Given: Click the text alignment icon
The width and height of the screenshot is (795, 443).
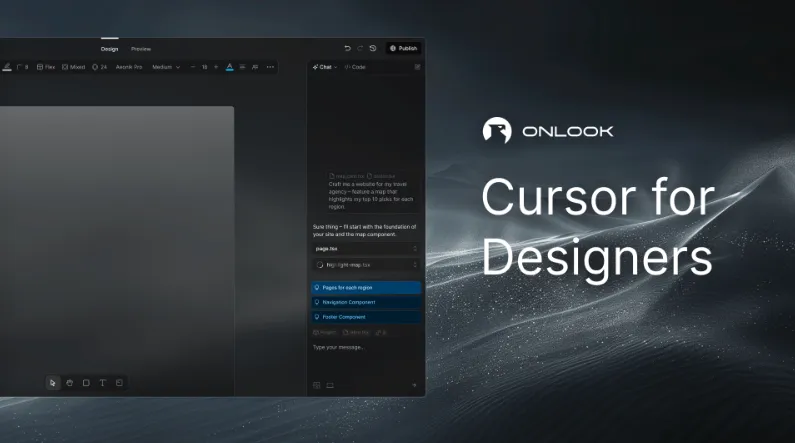Looking at the screenshot, I should pyautogui.click(x=242, y=67).
